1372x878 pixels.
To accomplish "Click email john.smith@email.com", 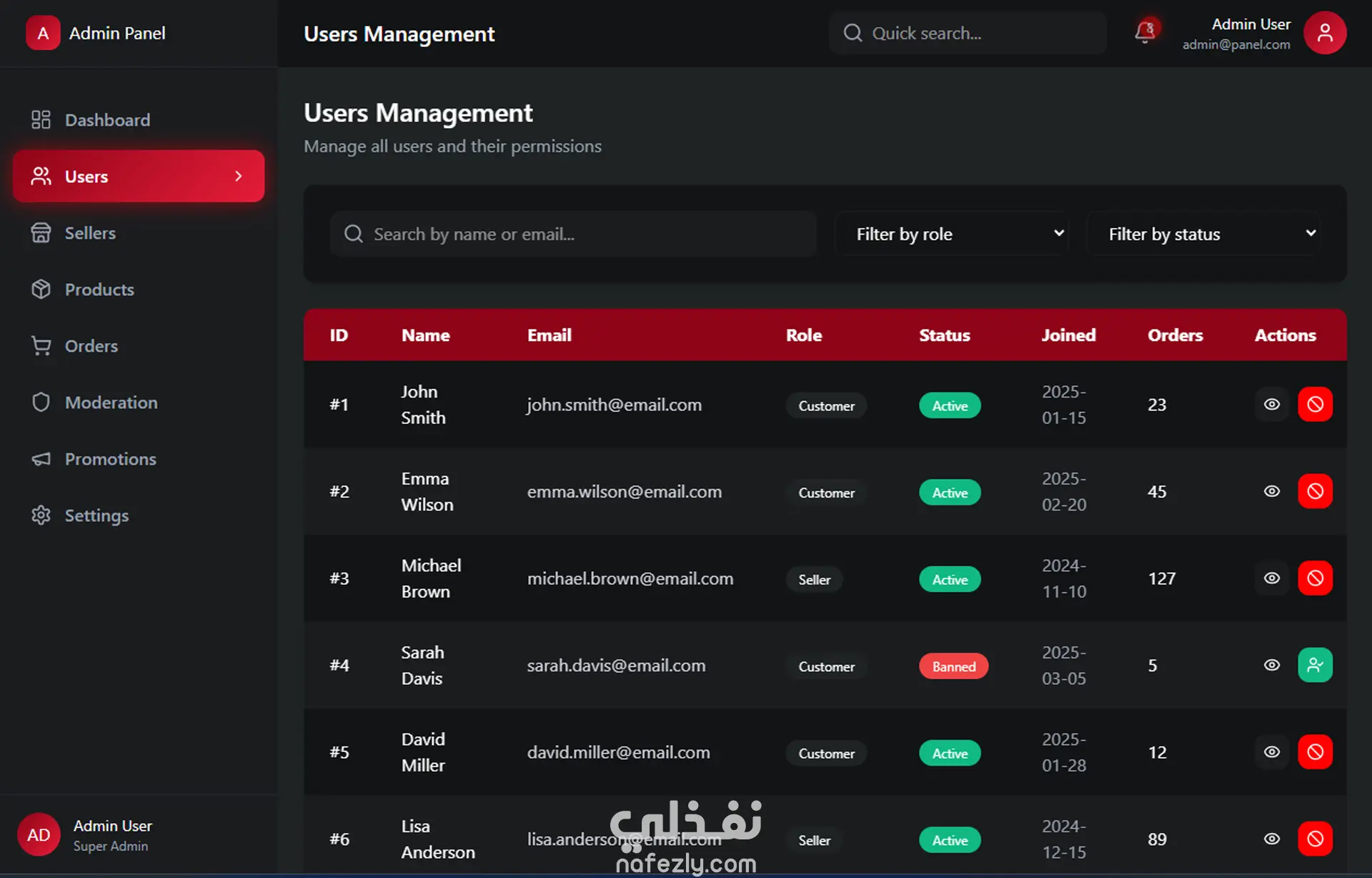I will 614,405.
